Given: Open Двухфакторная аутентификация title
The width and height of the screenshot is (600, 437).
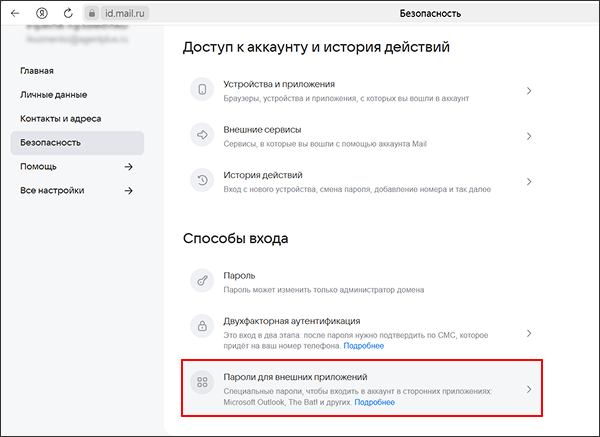Looking at the screenshot, I should click(x=292, y=321).
